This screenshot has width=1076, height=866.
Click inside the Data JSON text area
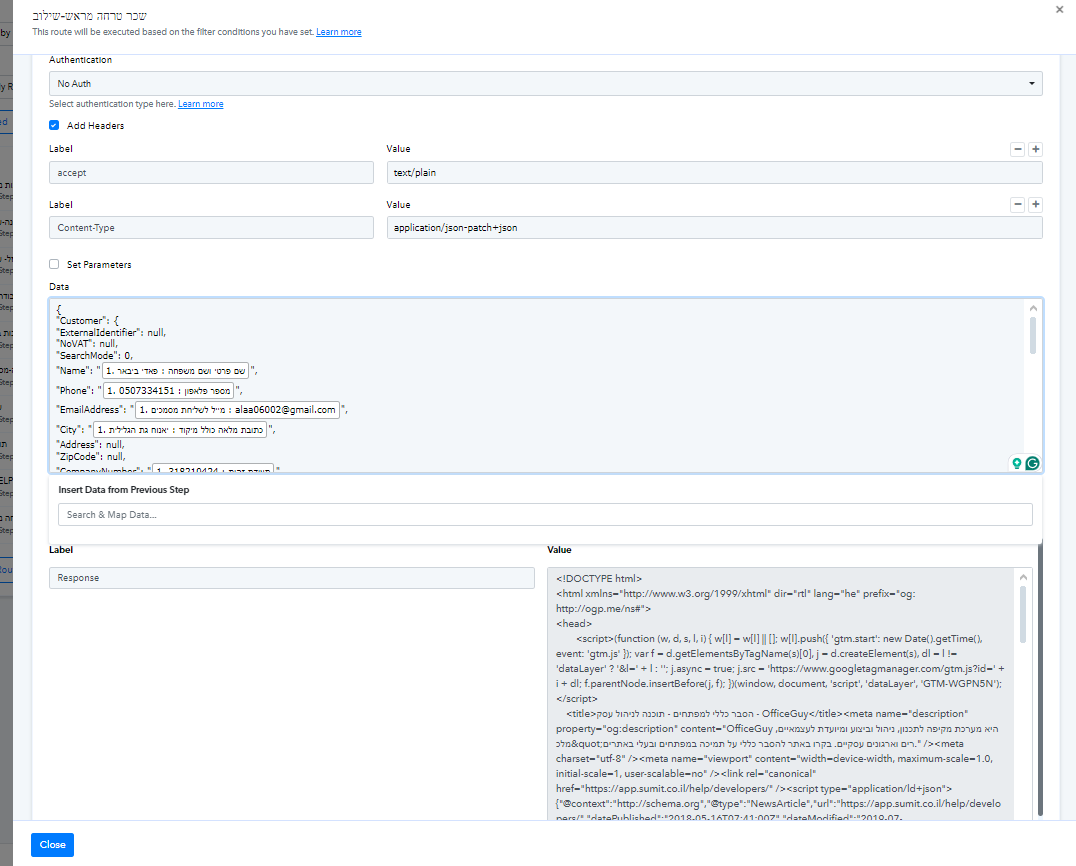[546, 386]
